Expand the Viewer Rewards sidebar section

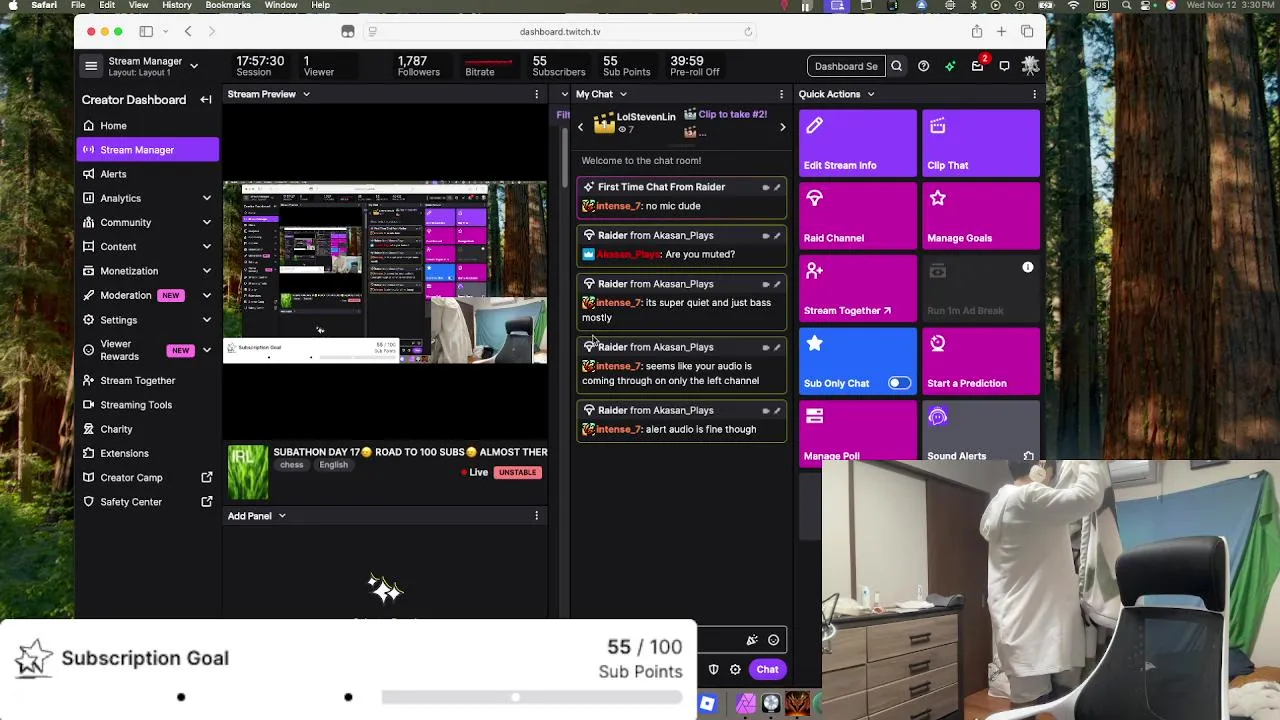click(x=206, y=350)
